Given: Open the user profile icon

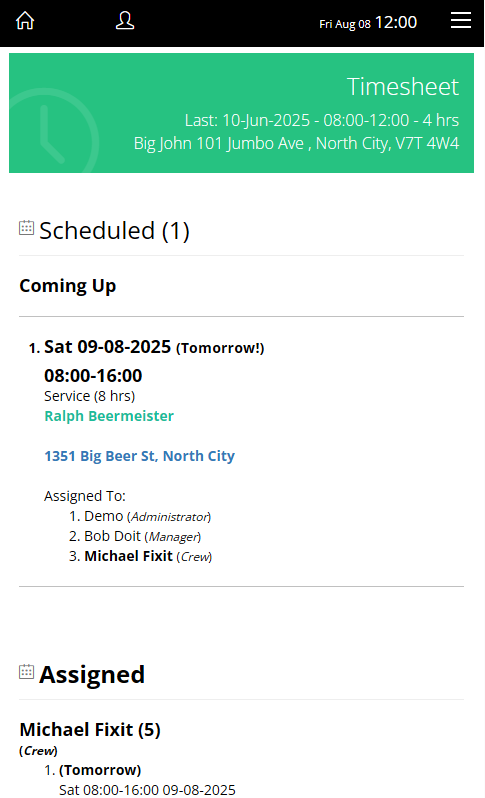Looking at the screenshot, I should pyautogui.click(x=125, y=21).
